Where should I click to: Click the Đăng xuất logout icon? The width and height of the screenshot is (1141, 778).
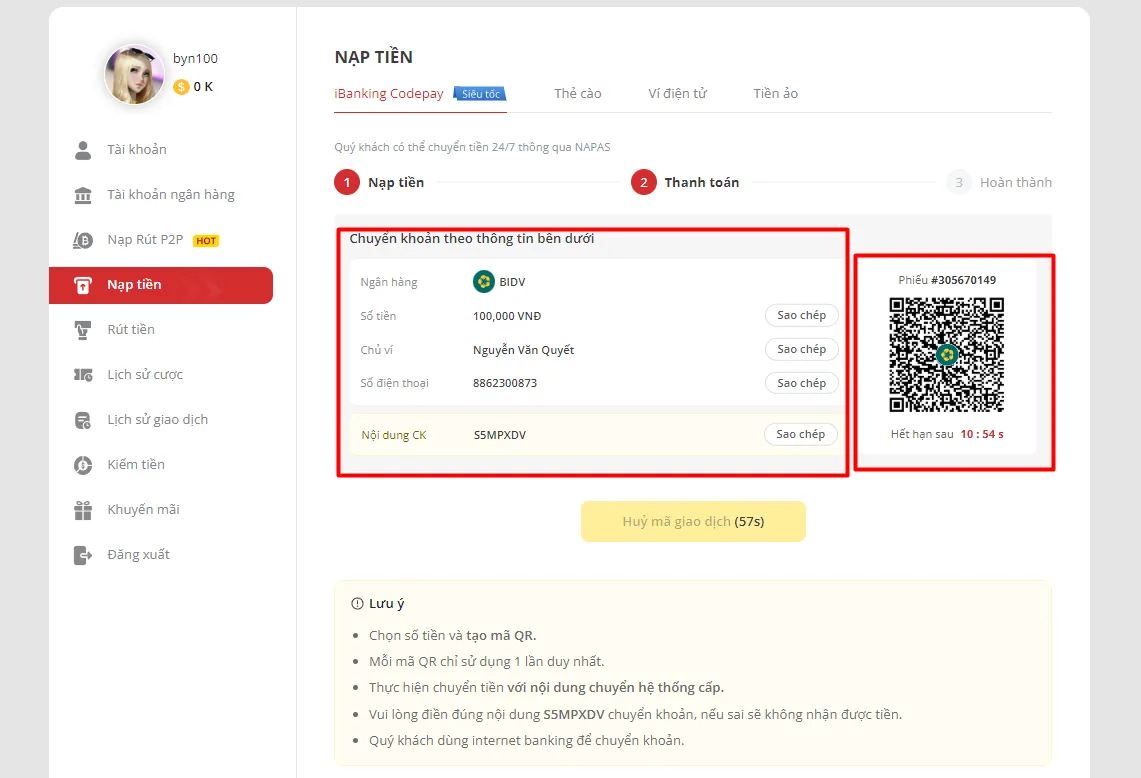click(x=82, y=554)
